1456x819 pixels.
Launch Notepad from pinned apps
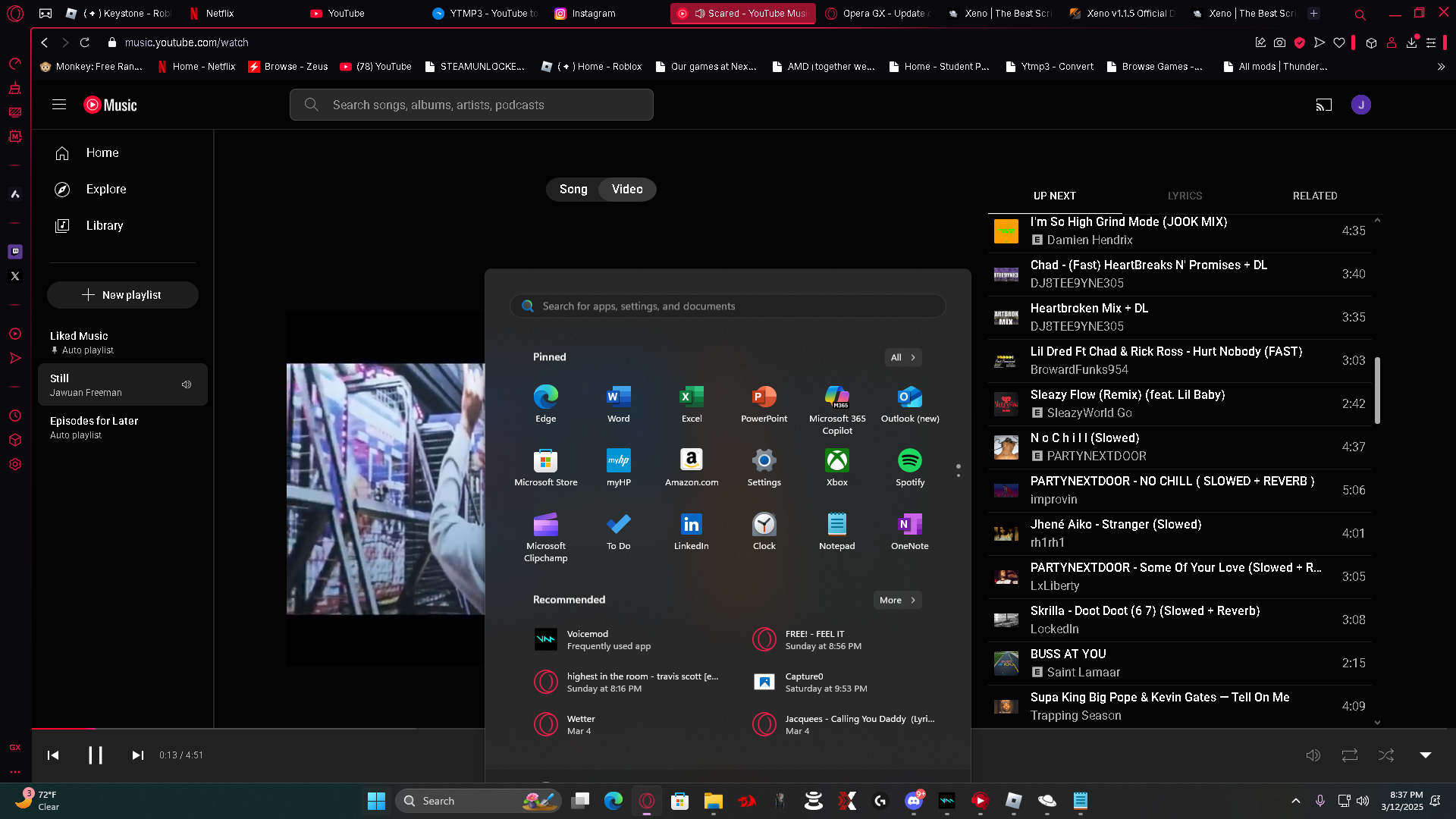(836, 531)
